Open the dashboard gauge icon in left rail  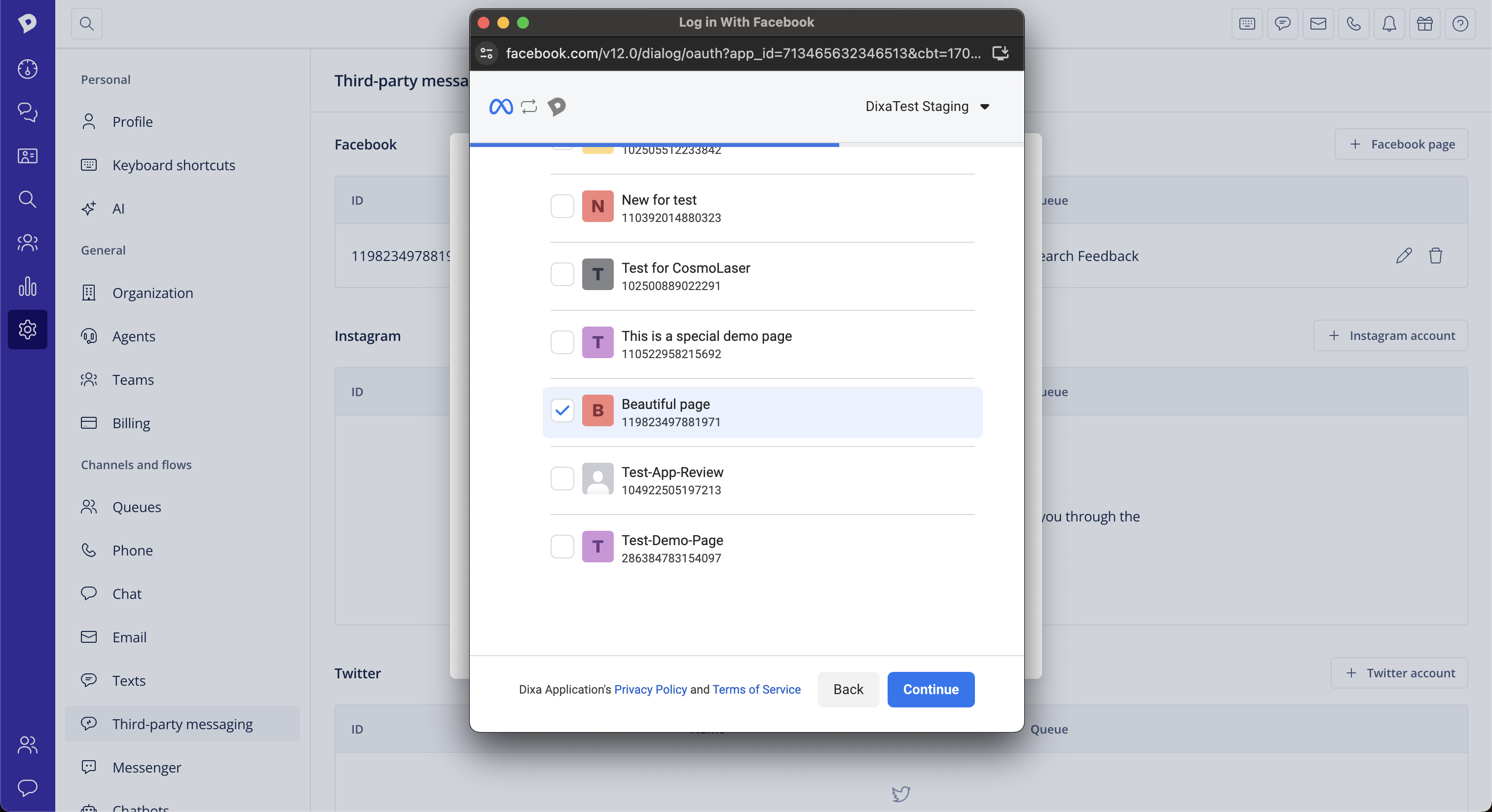point(27,69)
